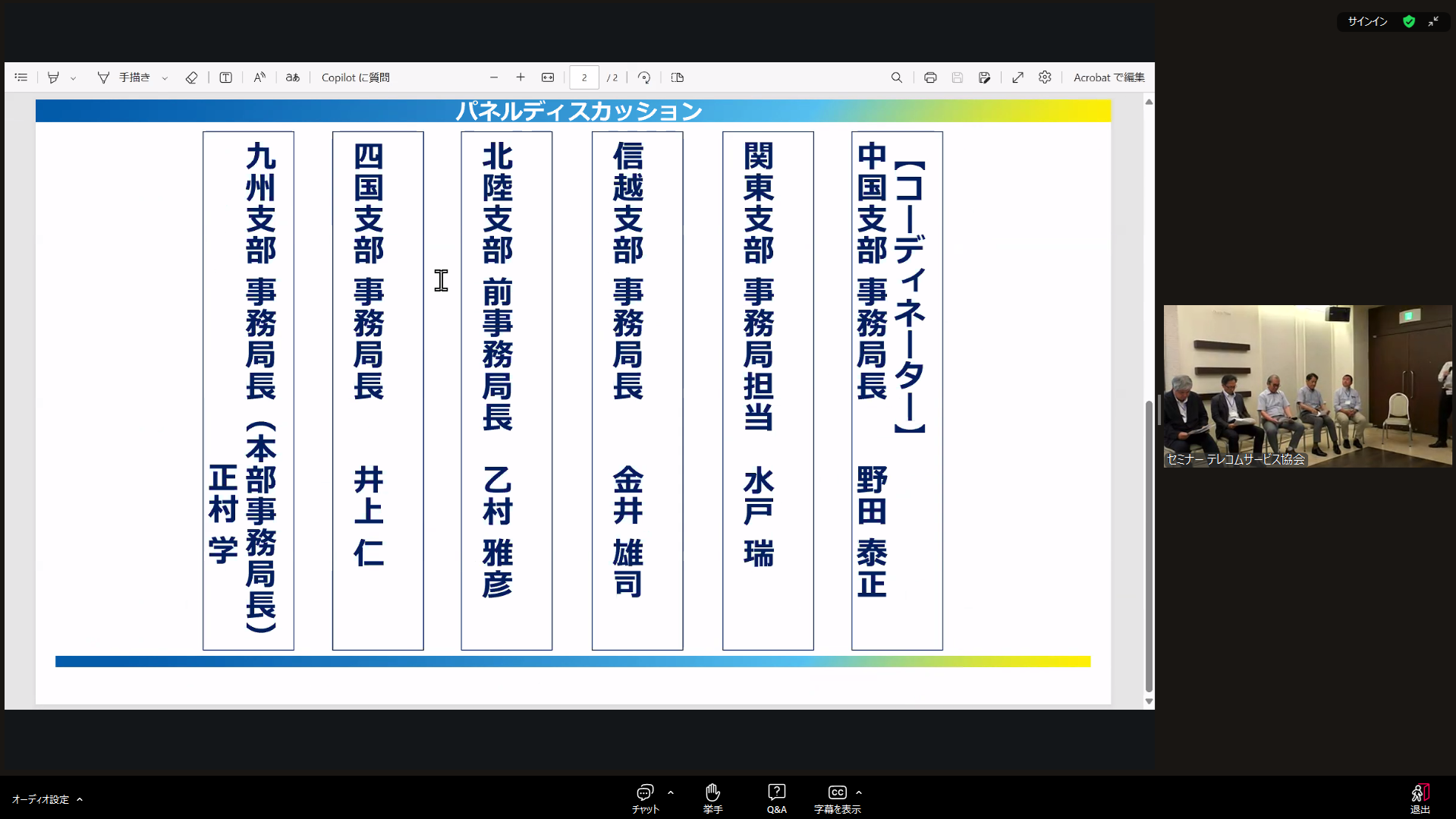Click the 信越支部 事務局長 金井 雄司 text
The width and height of the screenshot is (1456, 819).
pos(628,370)
